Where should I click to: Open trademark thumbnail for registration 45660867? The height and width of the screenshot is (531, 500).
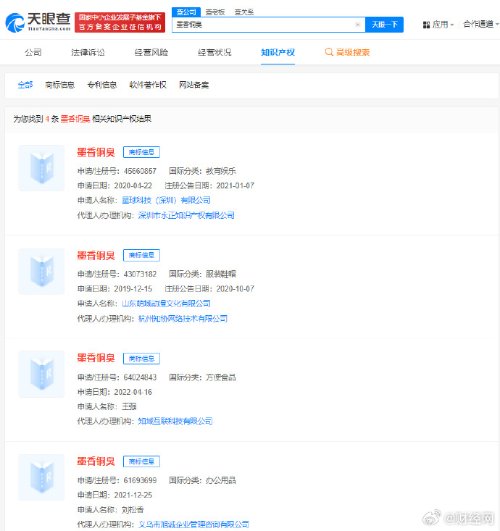(x=41, y=168)
